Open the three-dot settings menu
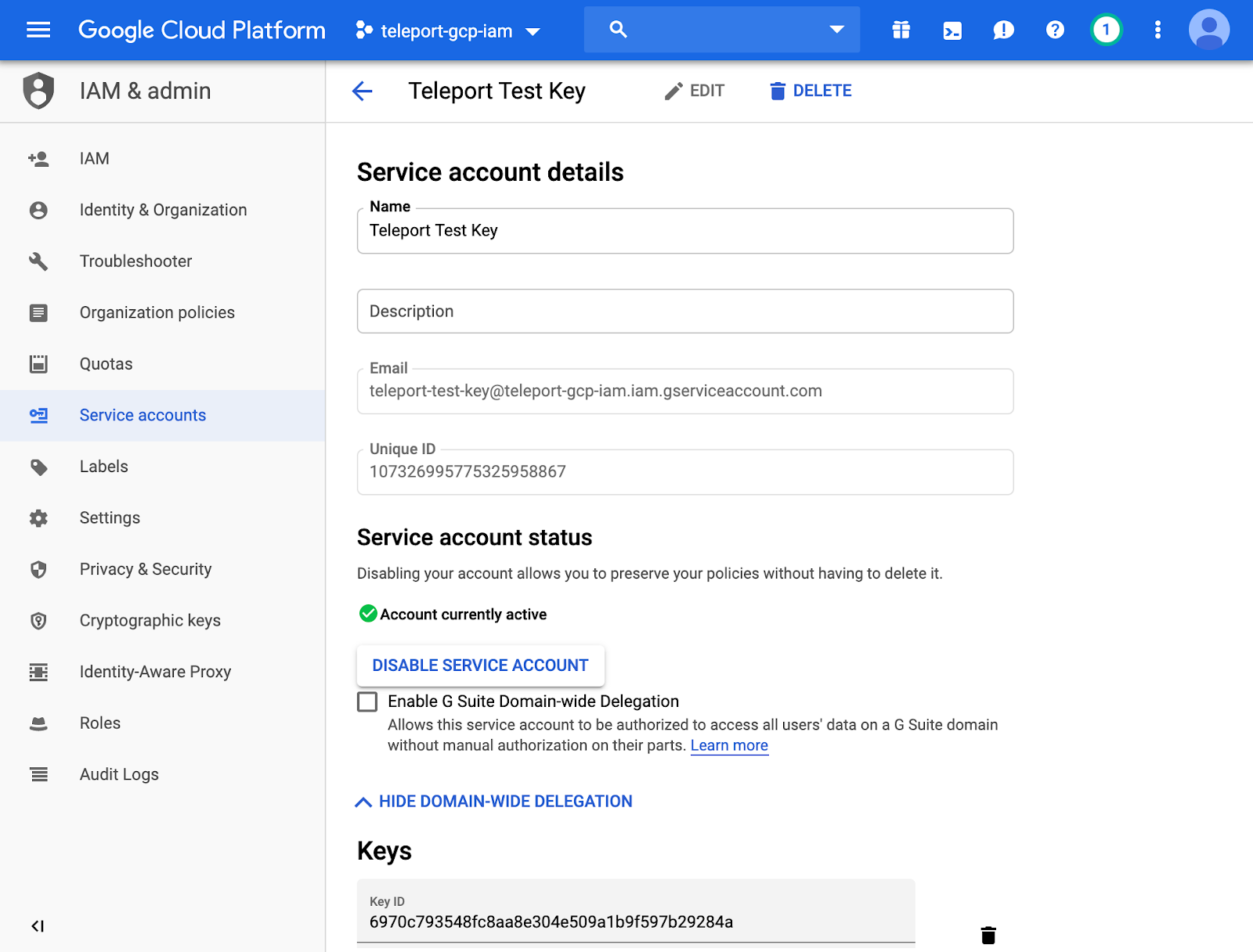The height and width of the screenshot is (952, 1253). 1157,30
